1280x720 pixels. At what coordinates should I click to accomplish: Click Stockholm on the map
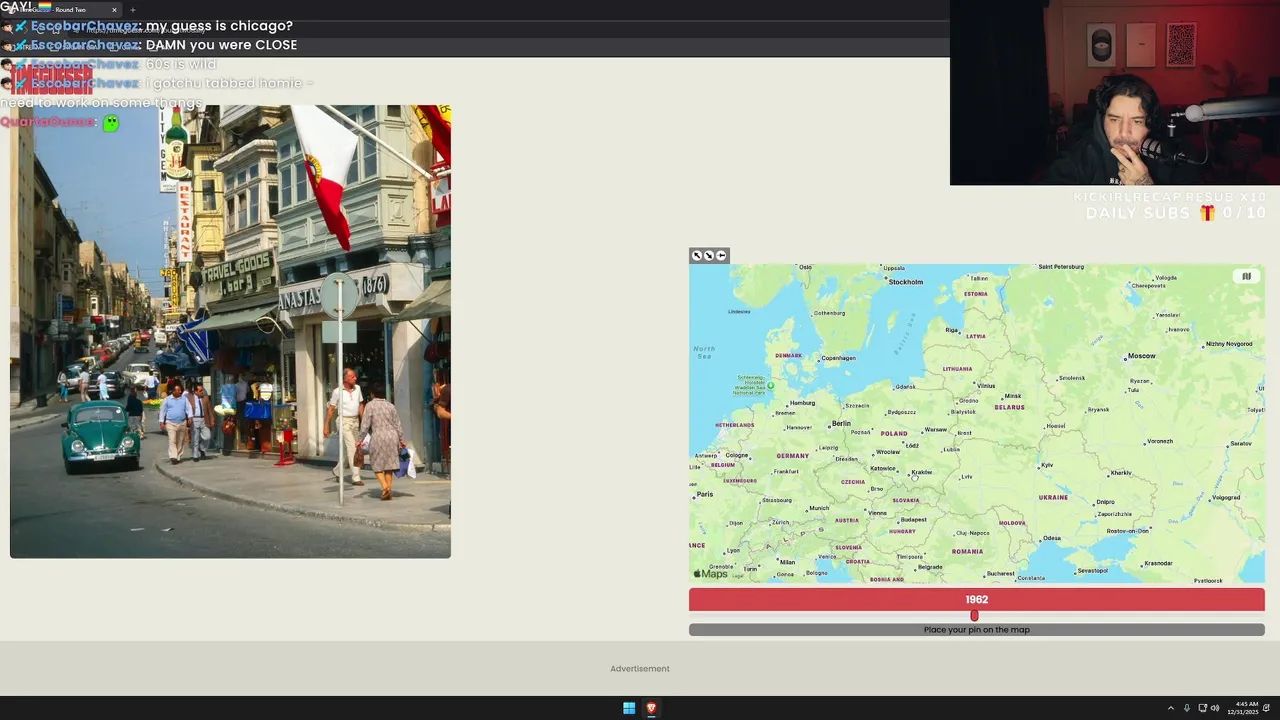coord(906,282)
